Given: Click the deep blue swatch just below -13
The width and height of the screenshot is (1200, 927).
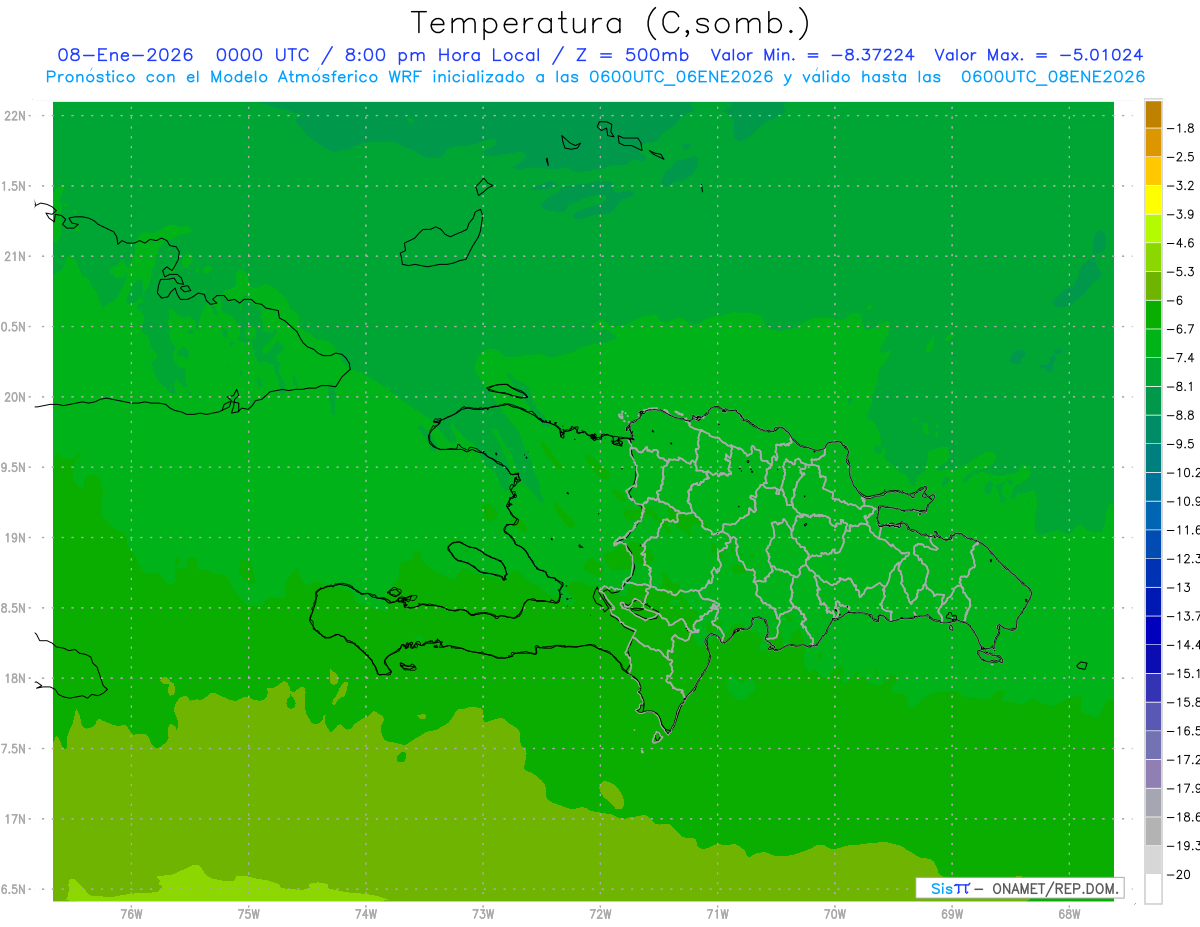Looking at the screenshot, I should coord(1153,601).
